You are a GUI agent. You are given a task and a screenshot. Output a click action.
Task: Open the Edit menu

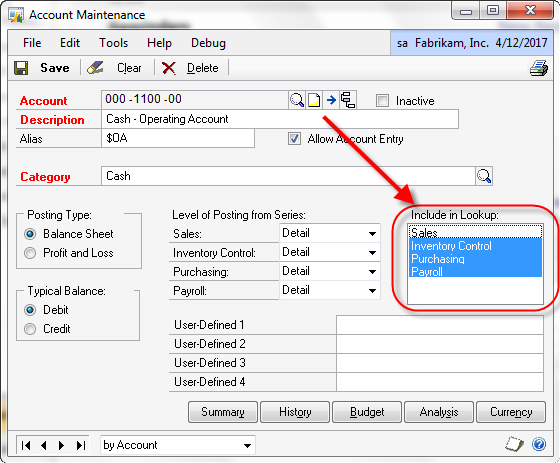70,43
